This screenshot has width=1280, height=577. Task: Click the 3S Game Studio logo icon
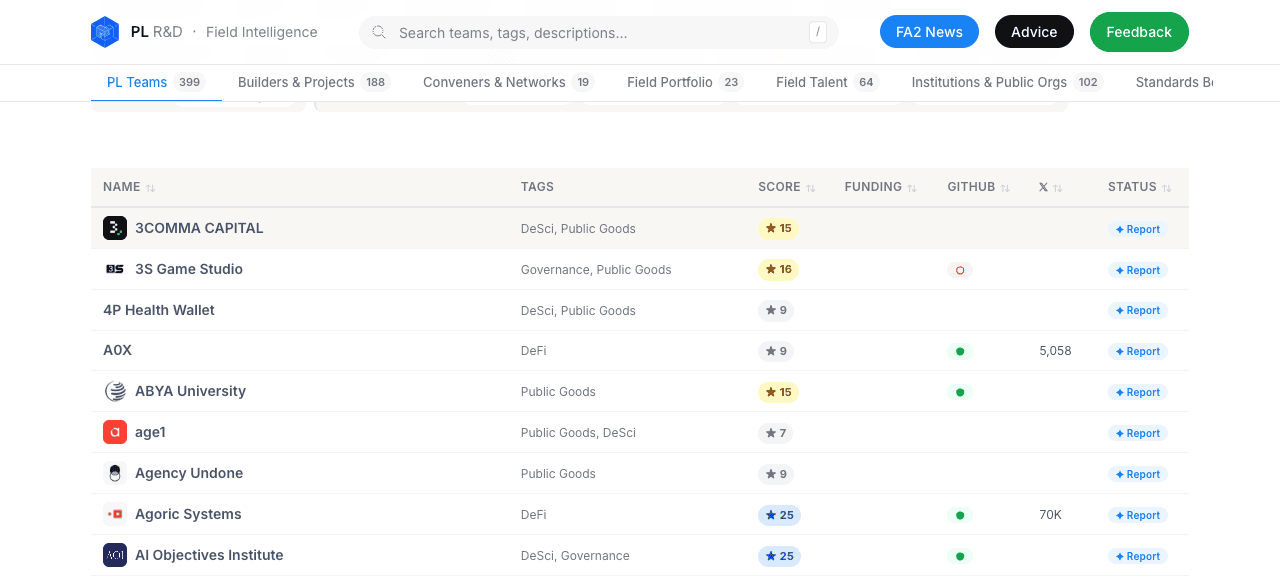pos(115,269)
